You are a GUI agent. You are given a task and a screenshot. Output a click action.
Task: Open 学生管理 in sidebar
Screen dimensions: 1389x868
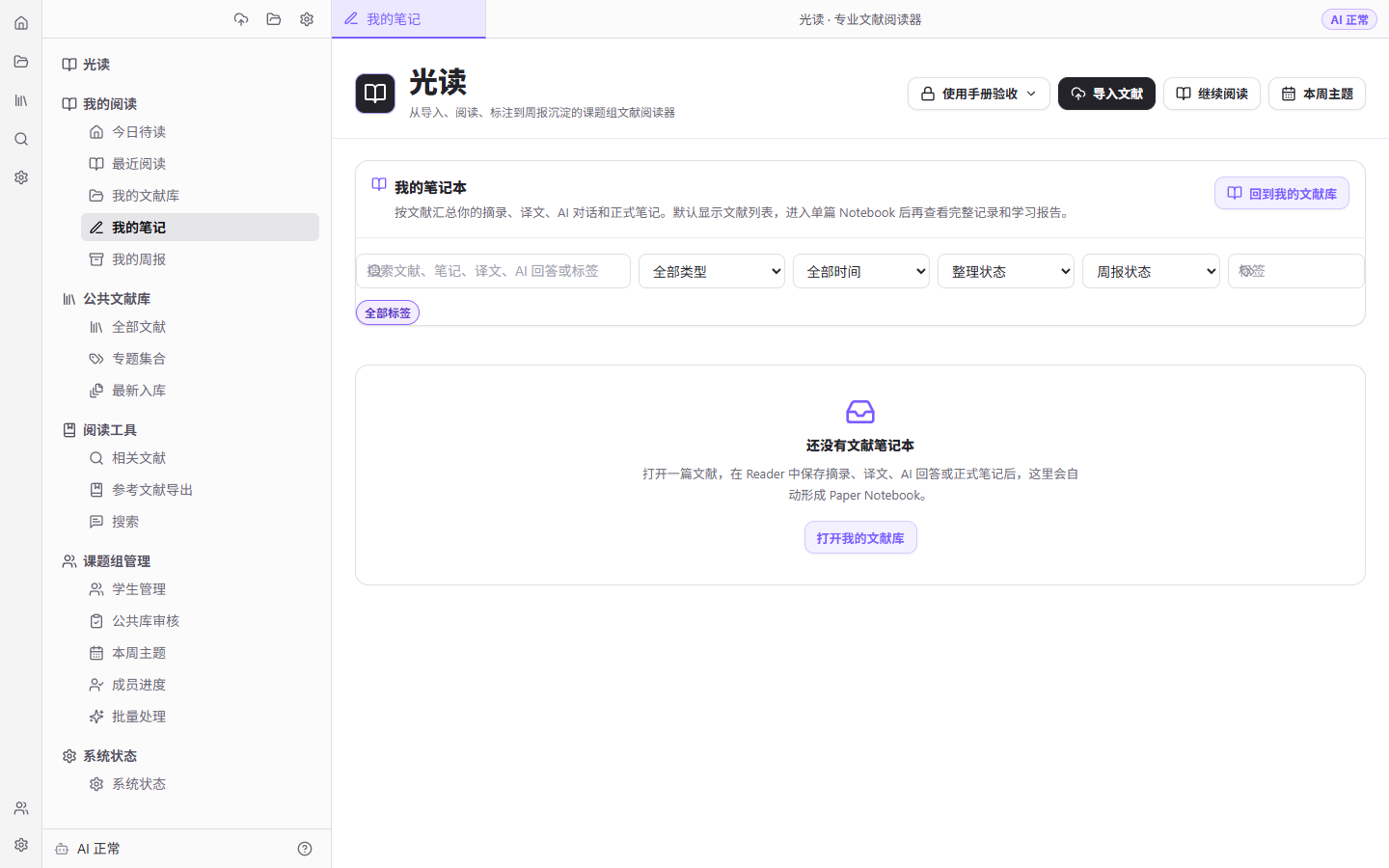click(200, 589)
